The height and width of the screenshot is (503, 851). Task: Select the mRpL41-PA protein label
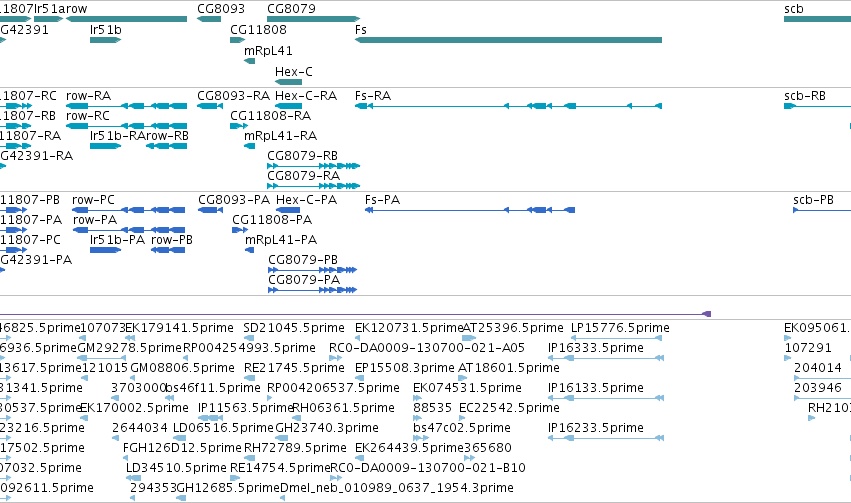[281, 240]
